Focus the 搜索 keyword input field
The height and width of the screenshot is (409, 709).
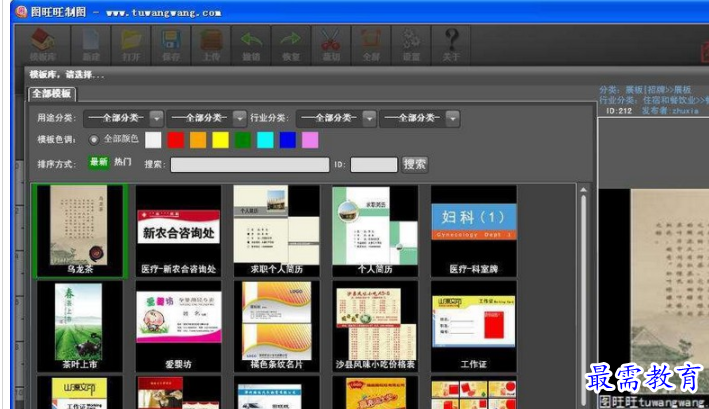(250, 165)
